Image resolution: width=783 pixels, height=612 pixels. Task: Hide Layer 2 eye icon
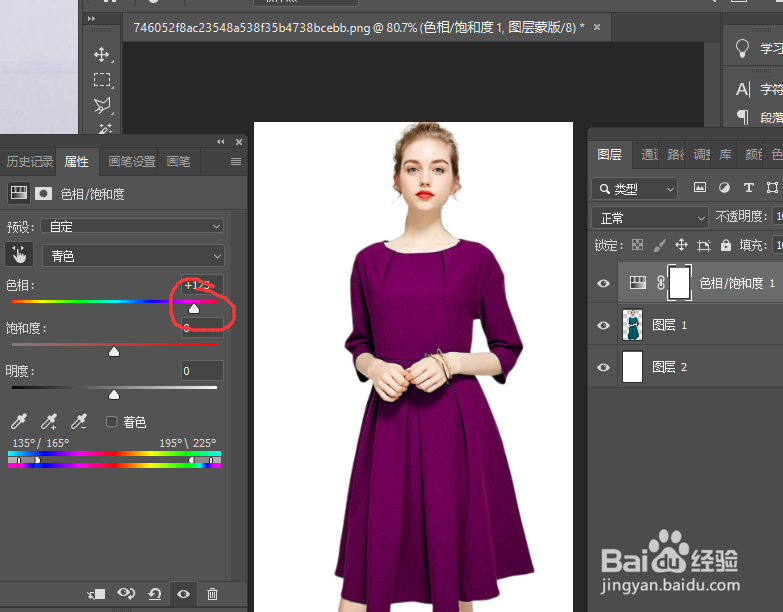(x=603, y=367)
